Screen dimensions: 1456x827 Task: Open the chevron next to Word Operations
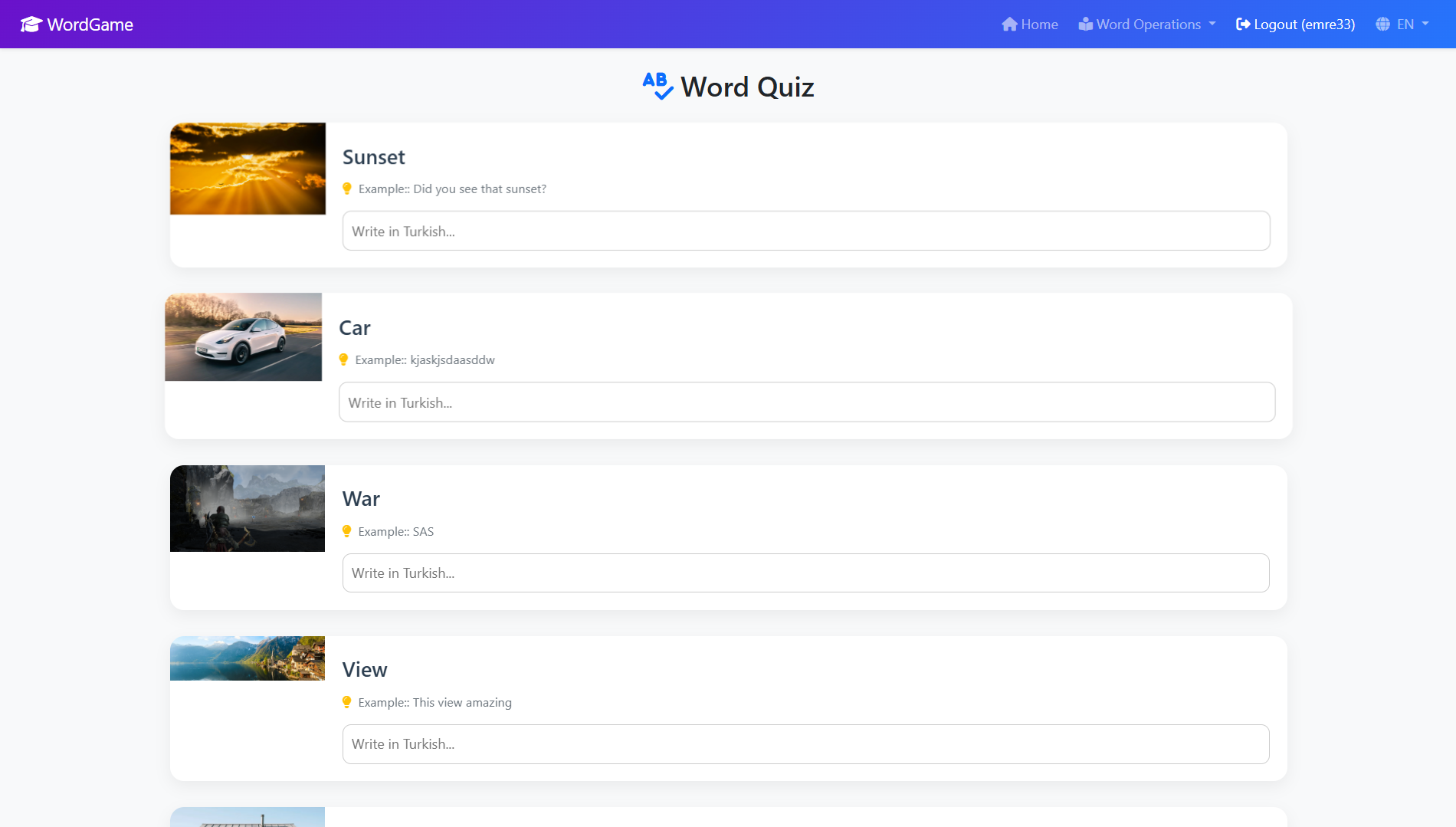tap(1212, 24)
